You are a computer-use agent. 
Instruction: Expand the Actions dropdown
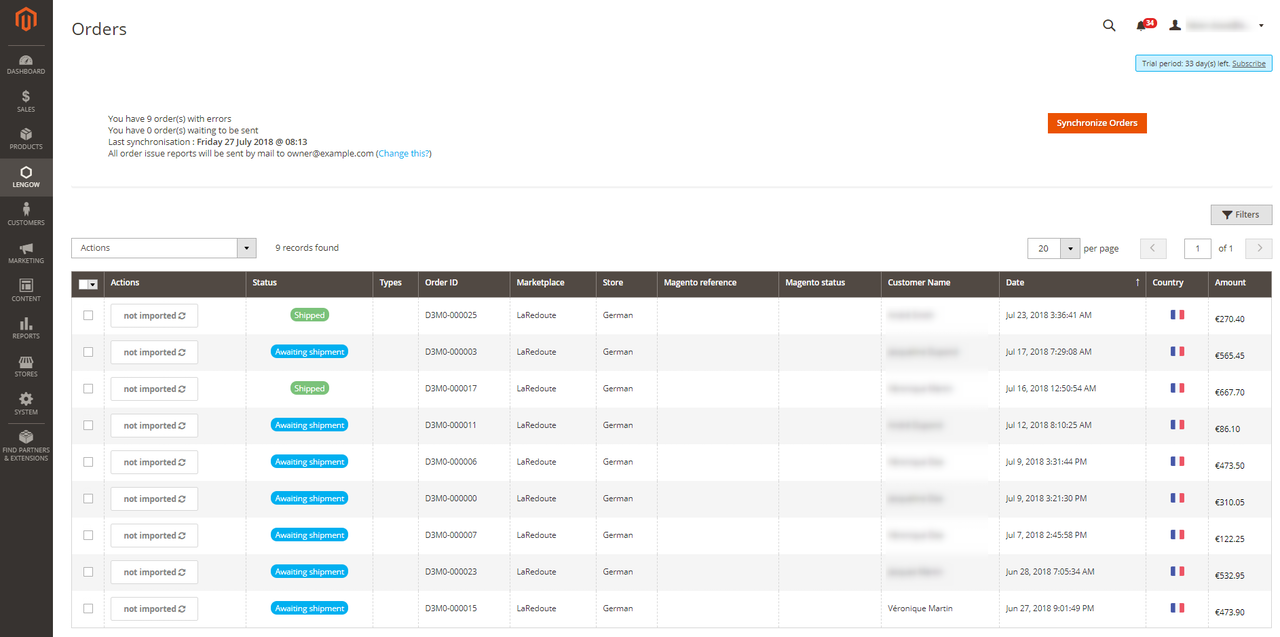tap(246, 248)
